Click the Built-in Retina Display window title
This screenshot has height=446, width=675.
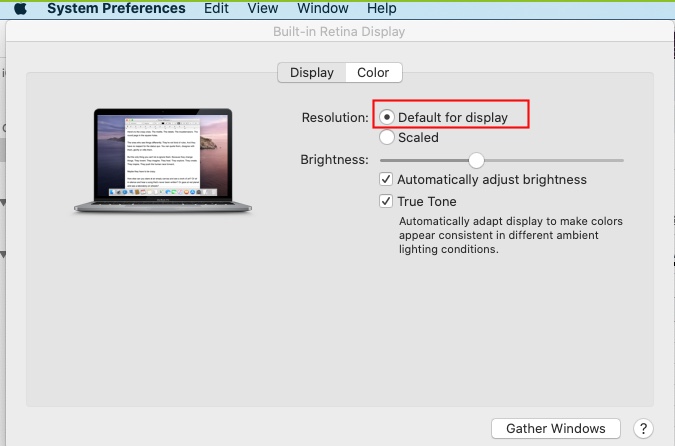339,31
